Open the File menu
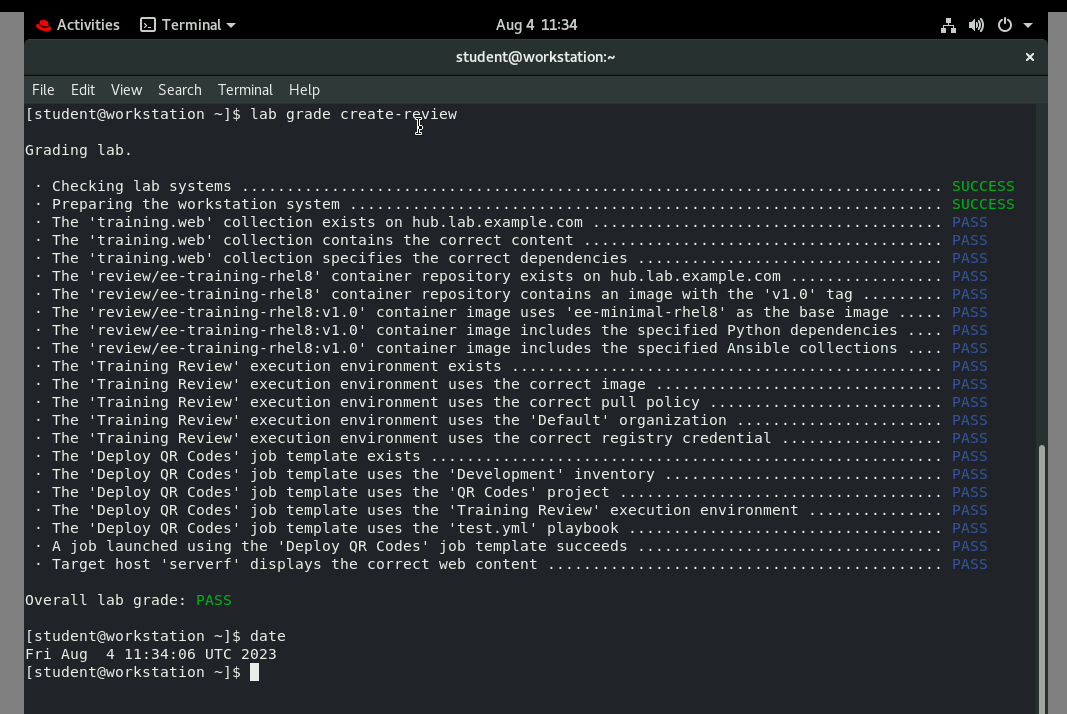The image size is (1067, 714). pos(42,90)
